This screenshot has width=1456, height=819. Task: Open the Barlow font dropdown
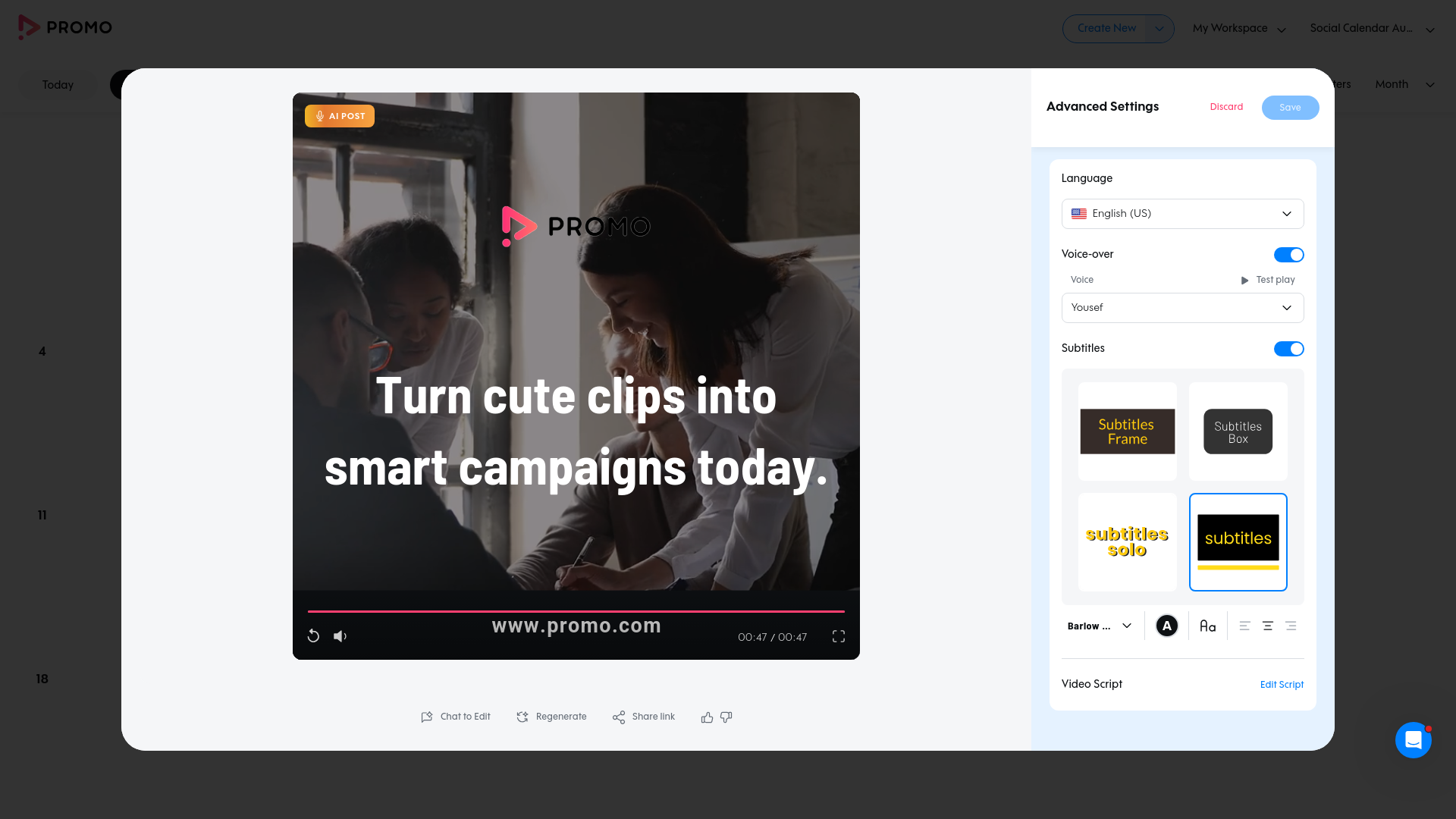[x=1100, y=626]
